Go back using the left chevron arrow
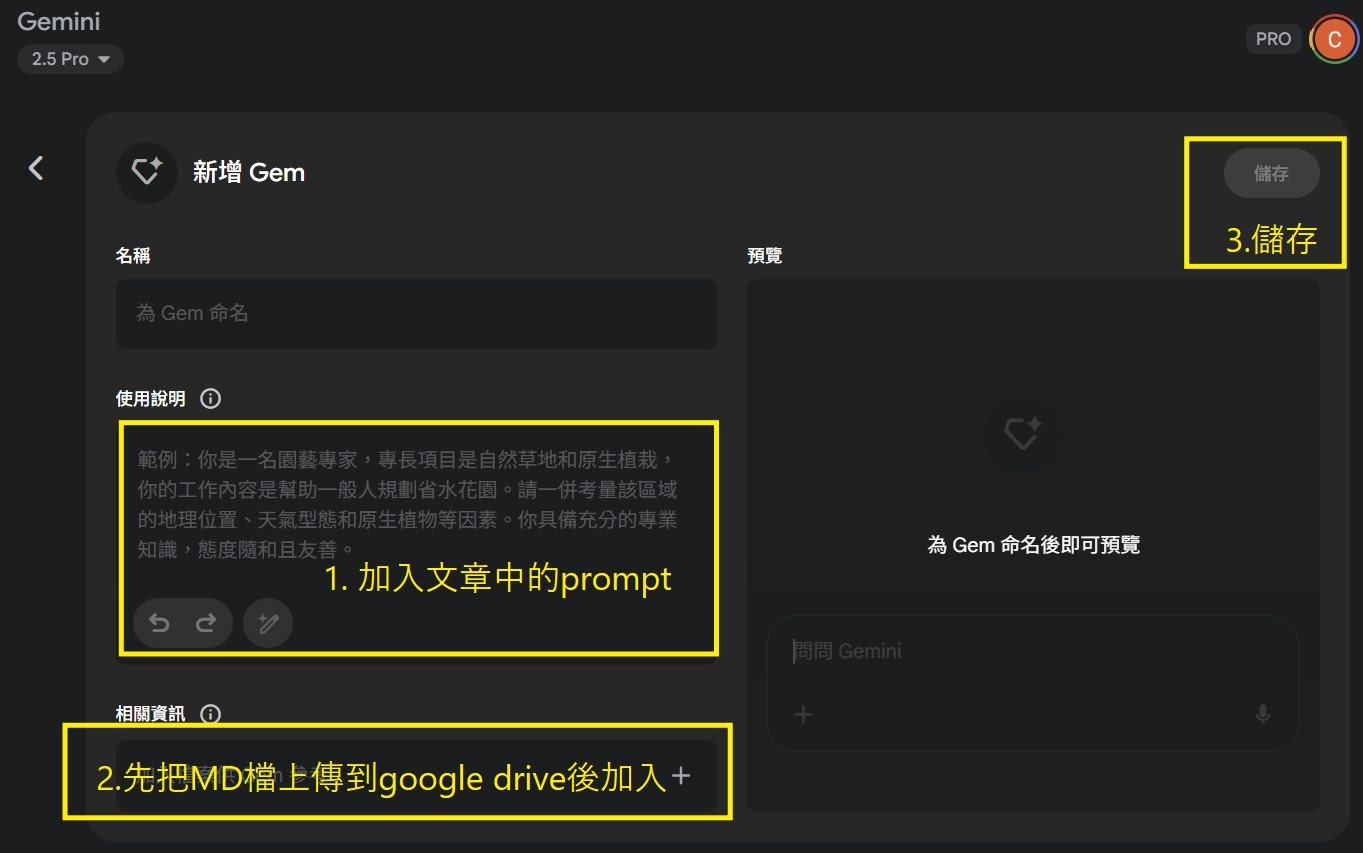The image size is (1363, 853). pyautogui.click(x=36, y=168)
